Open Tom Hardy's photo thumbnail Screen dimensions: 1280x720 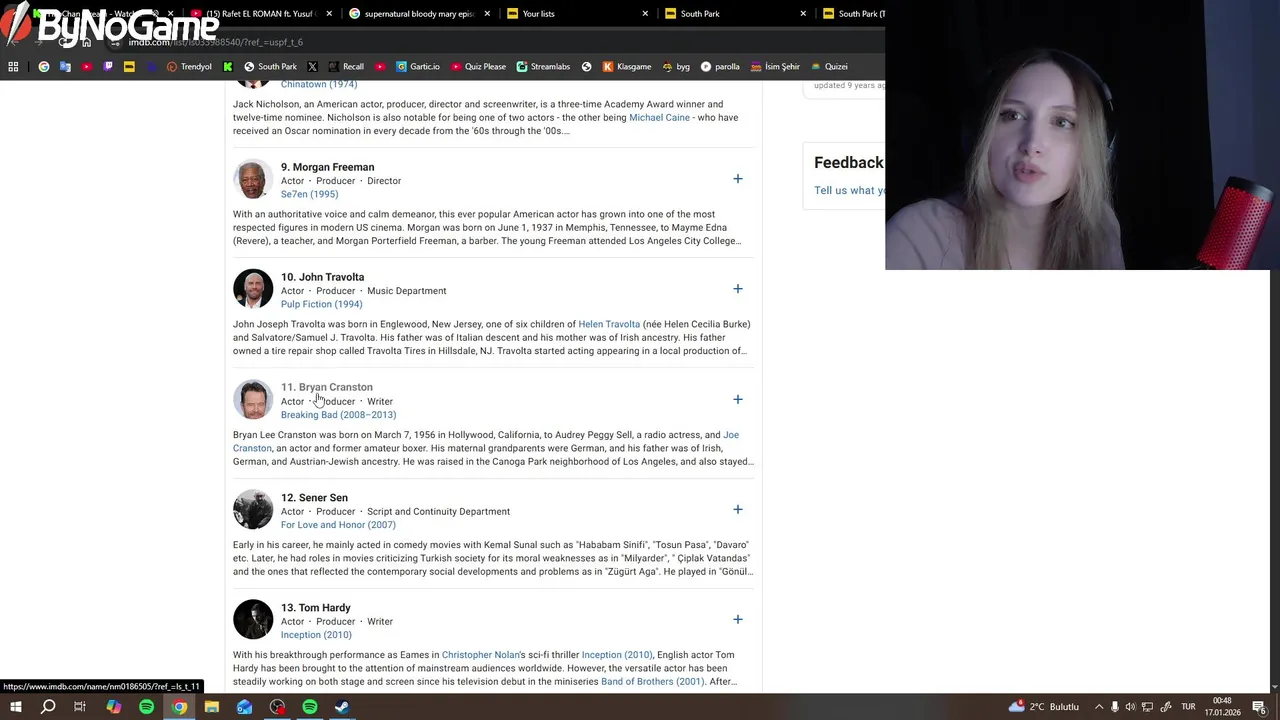253,619
